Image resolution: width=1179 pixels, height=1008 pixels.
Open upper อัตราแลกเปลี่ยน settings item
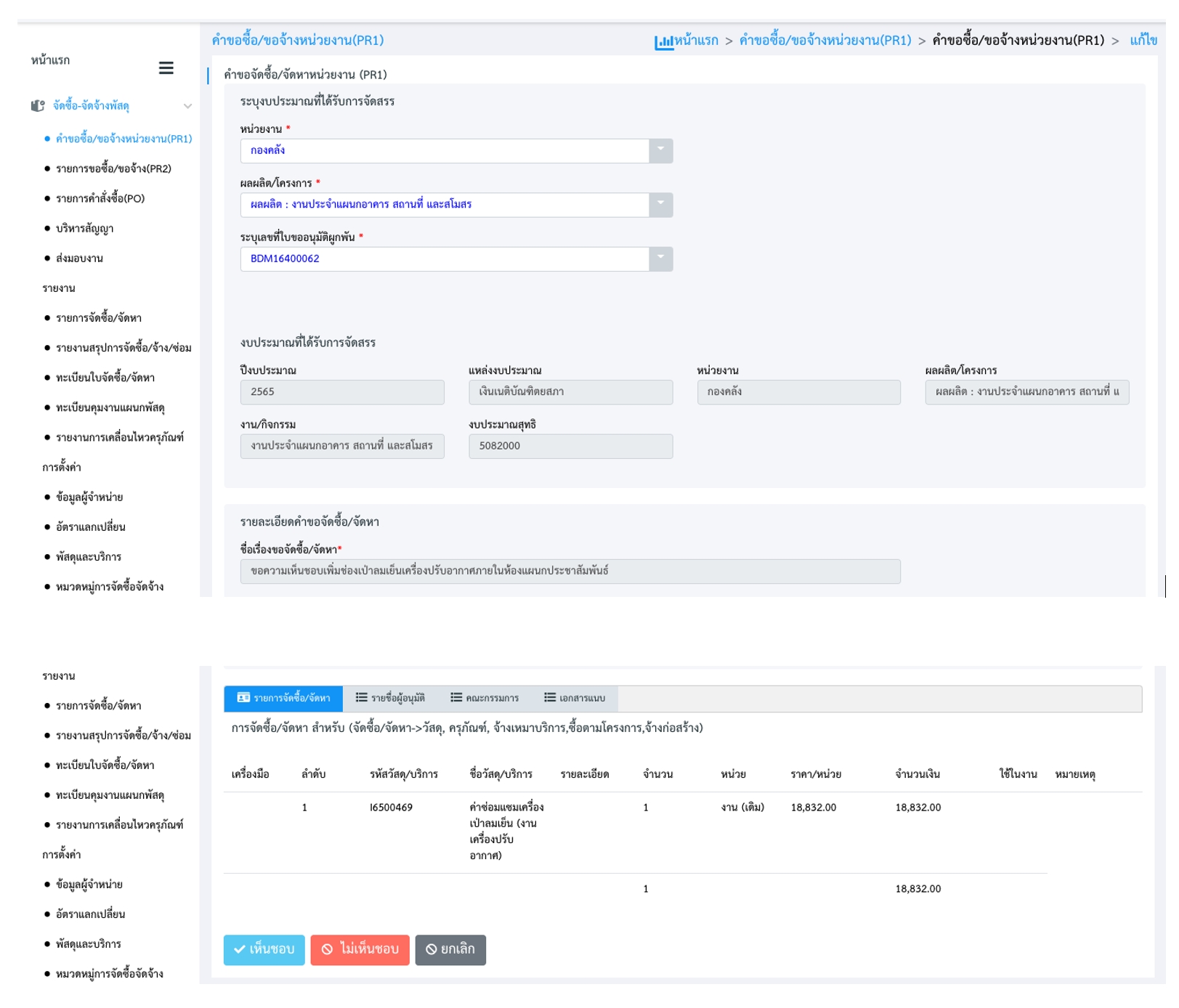90,527
